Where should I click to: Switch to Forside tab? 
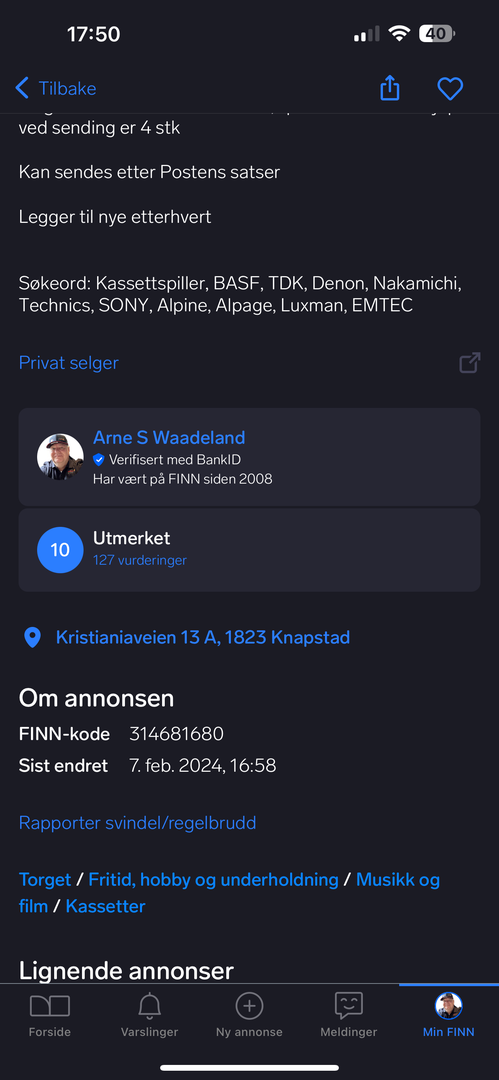click(x=50, y=1015)
